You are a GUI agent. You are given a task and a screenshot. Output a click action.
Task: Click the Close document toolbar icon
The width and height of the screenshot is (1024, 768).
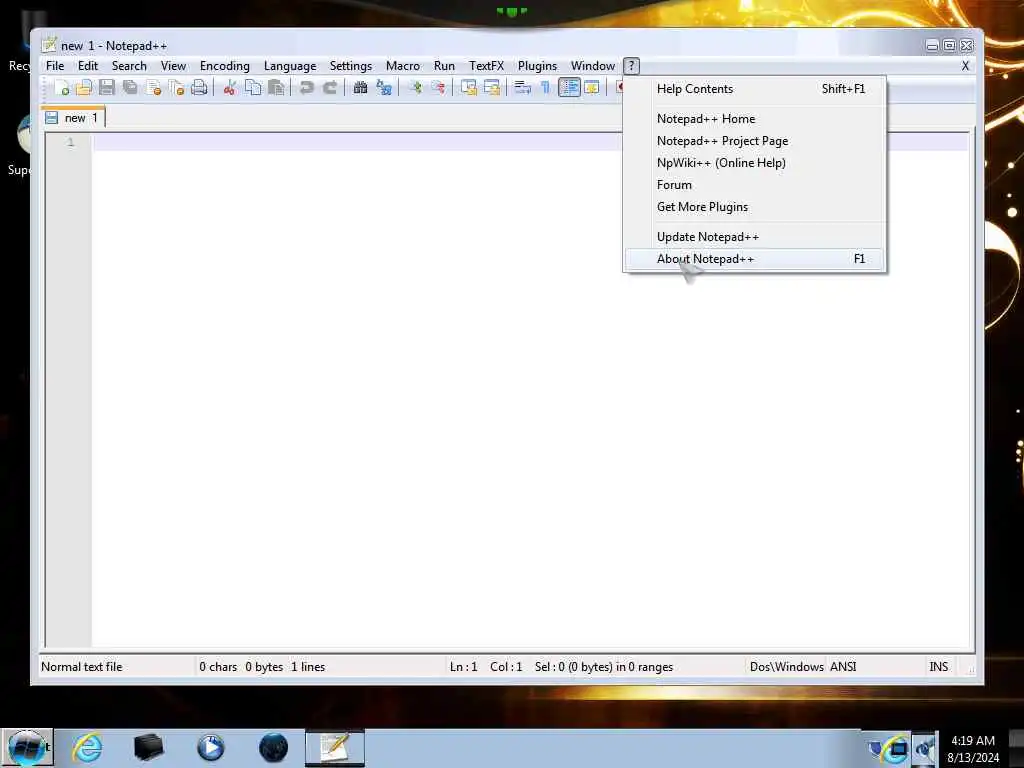(x=153, y=88)
